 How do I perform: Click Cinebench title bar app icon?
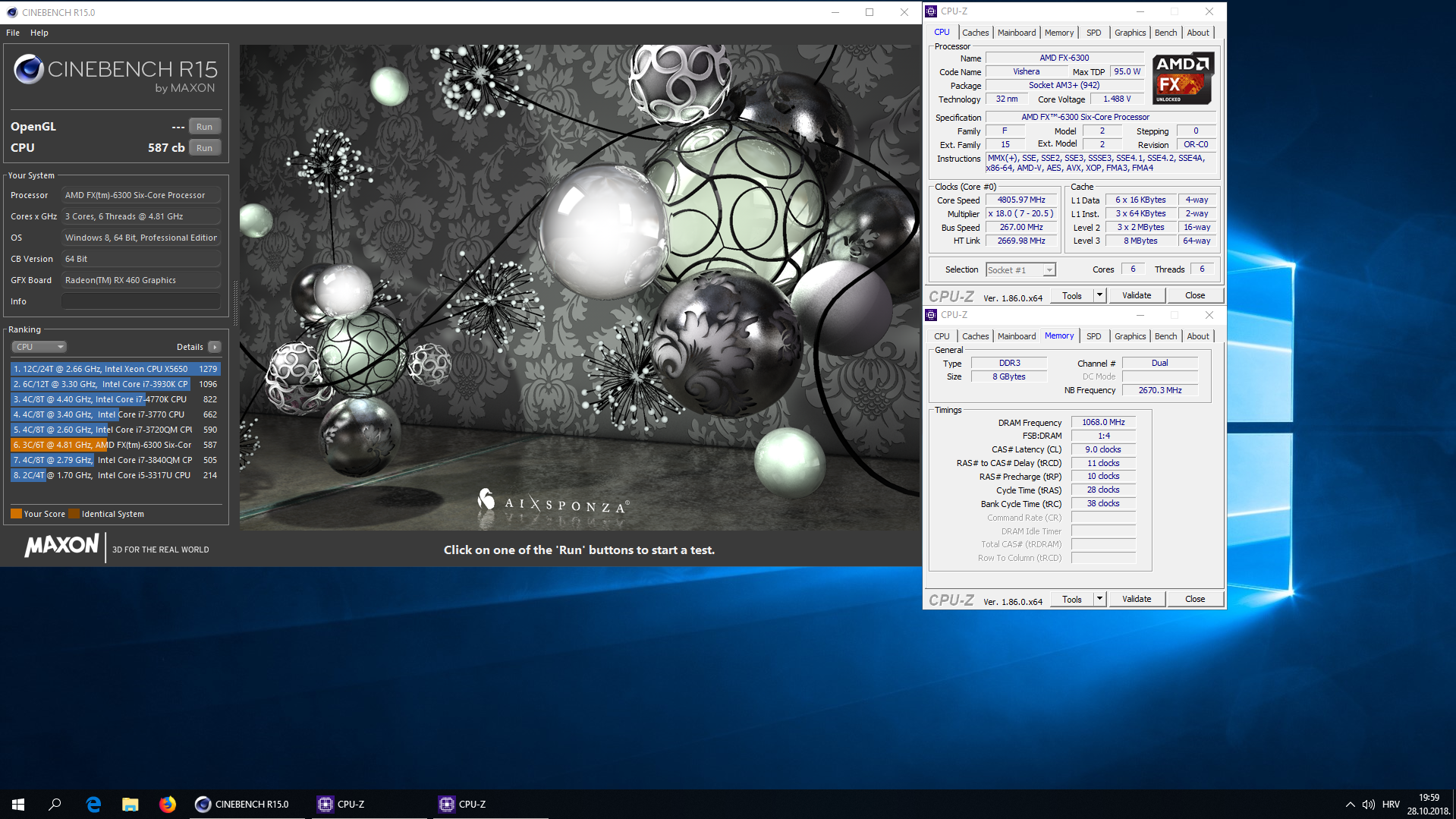[x=12, y=12]
